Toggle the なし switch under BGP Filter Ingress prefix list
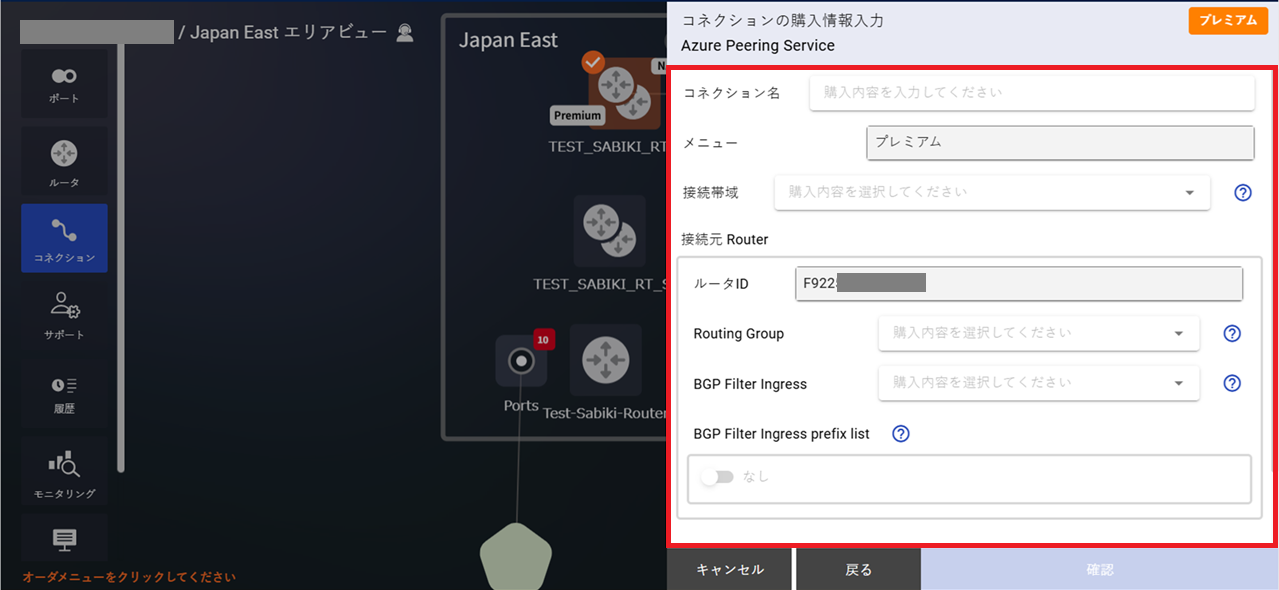This screenshot has height=590, width=1279. coord(718,476)
